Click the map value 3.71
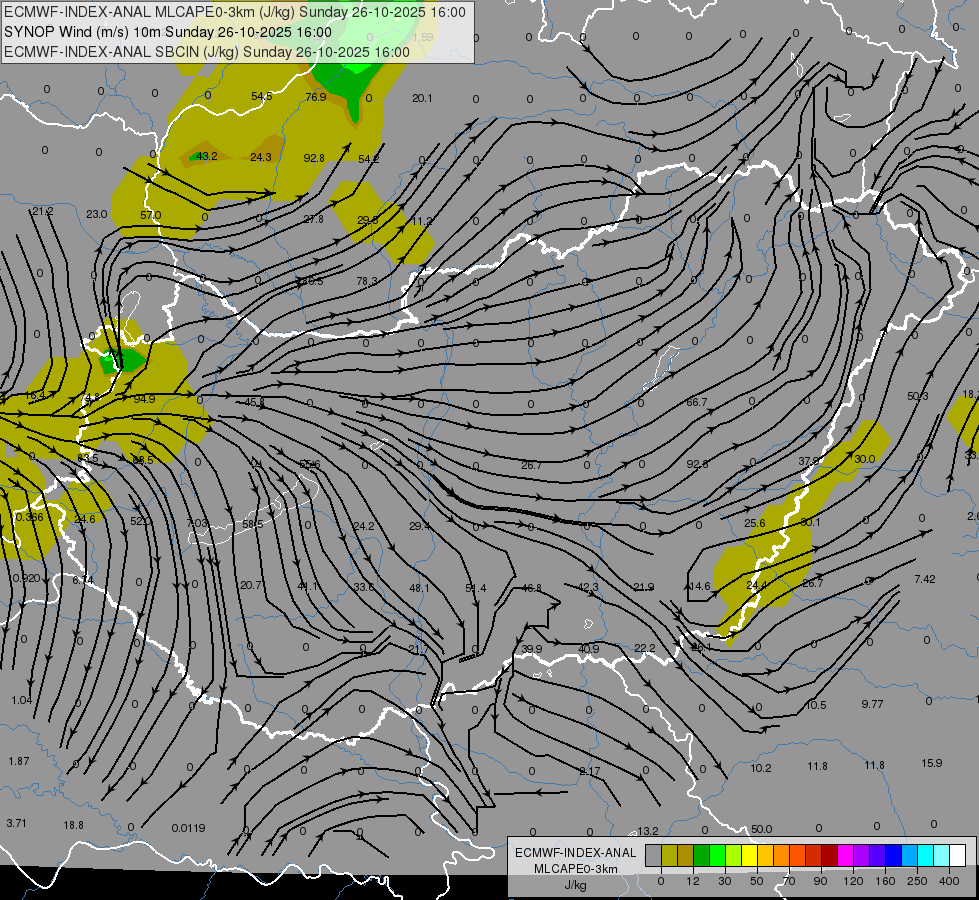Image resolution: width=979 pixels, height=900 pixels. point(16,823)
